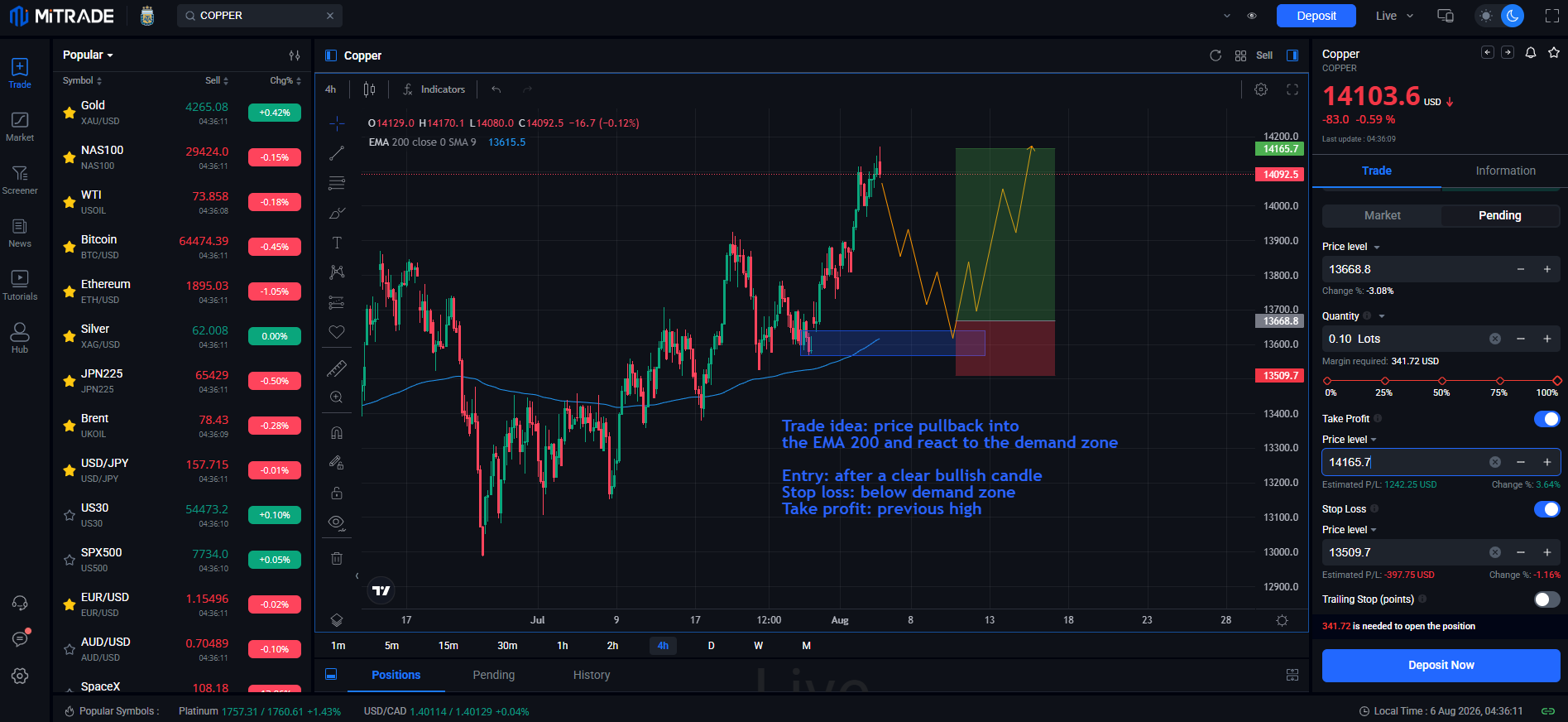Select the ruler measure tool
The width and height of the screenshot is (1568, 722).
tap(337, 368)
